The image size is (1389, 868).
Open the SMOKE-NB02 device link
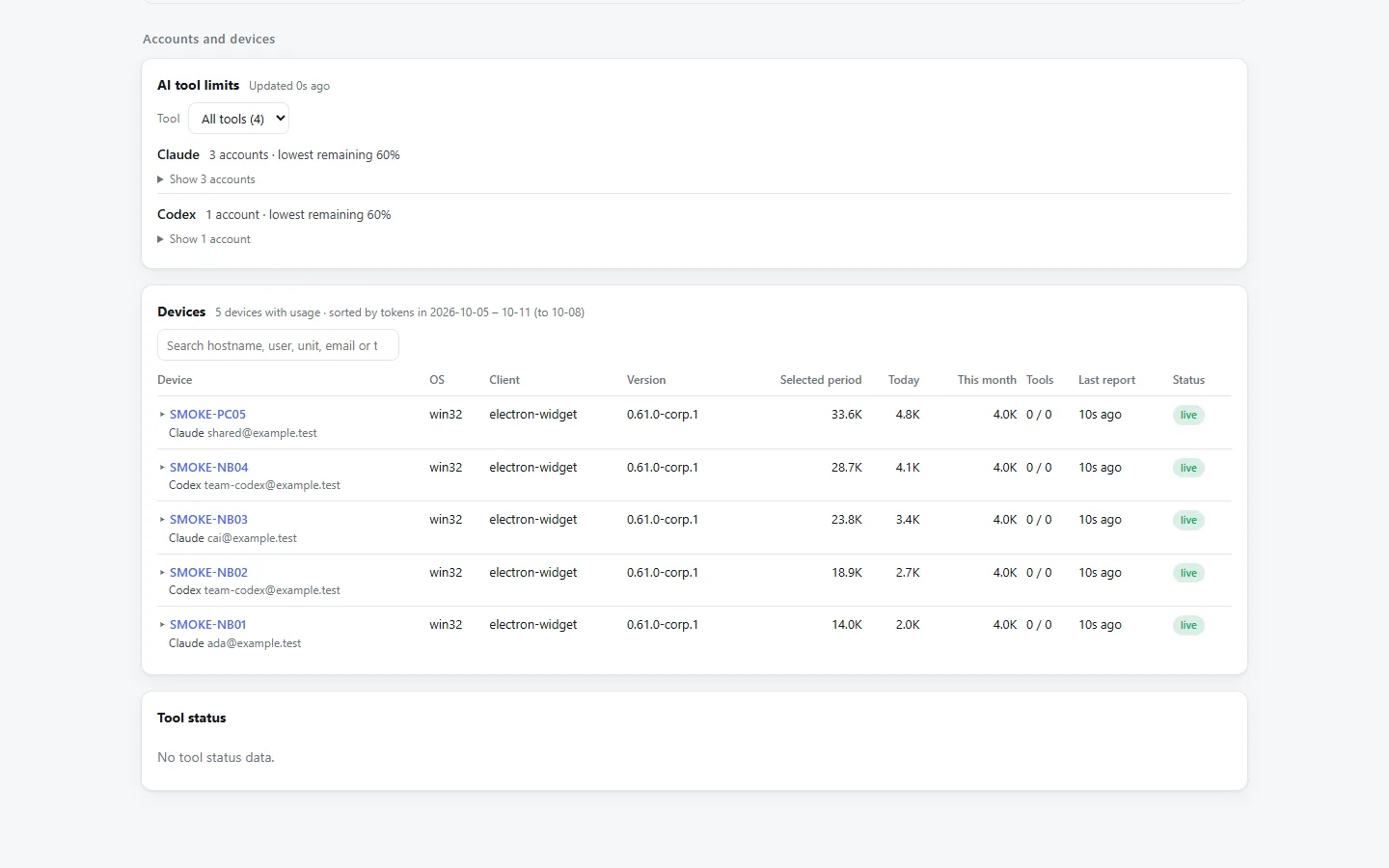pyautogui.click(x=208, y=572)
